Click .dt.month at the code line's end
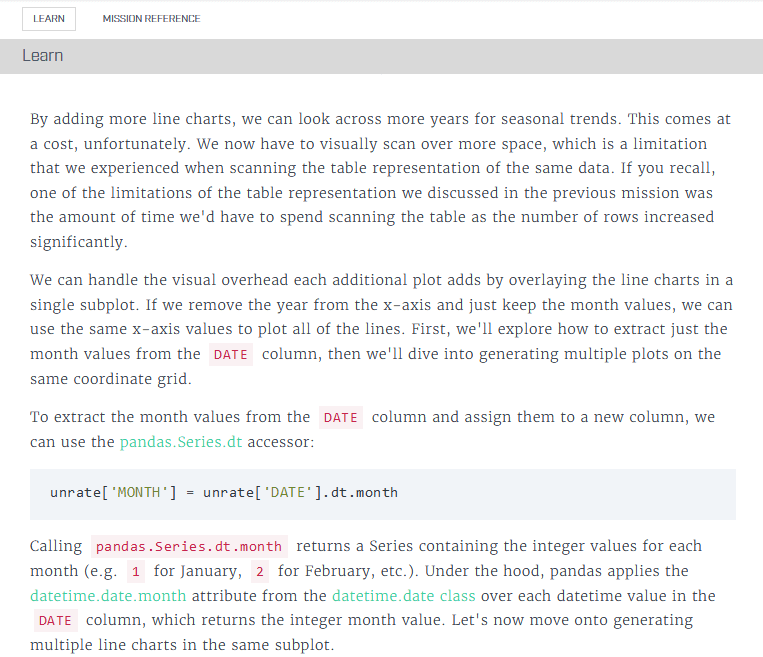The image size is (763, 657). 360,493
